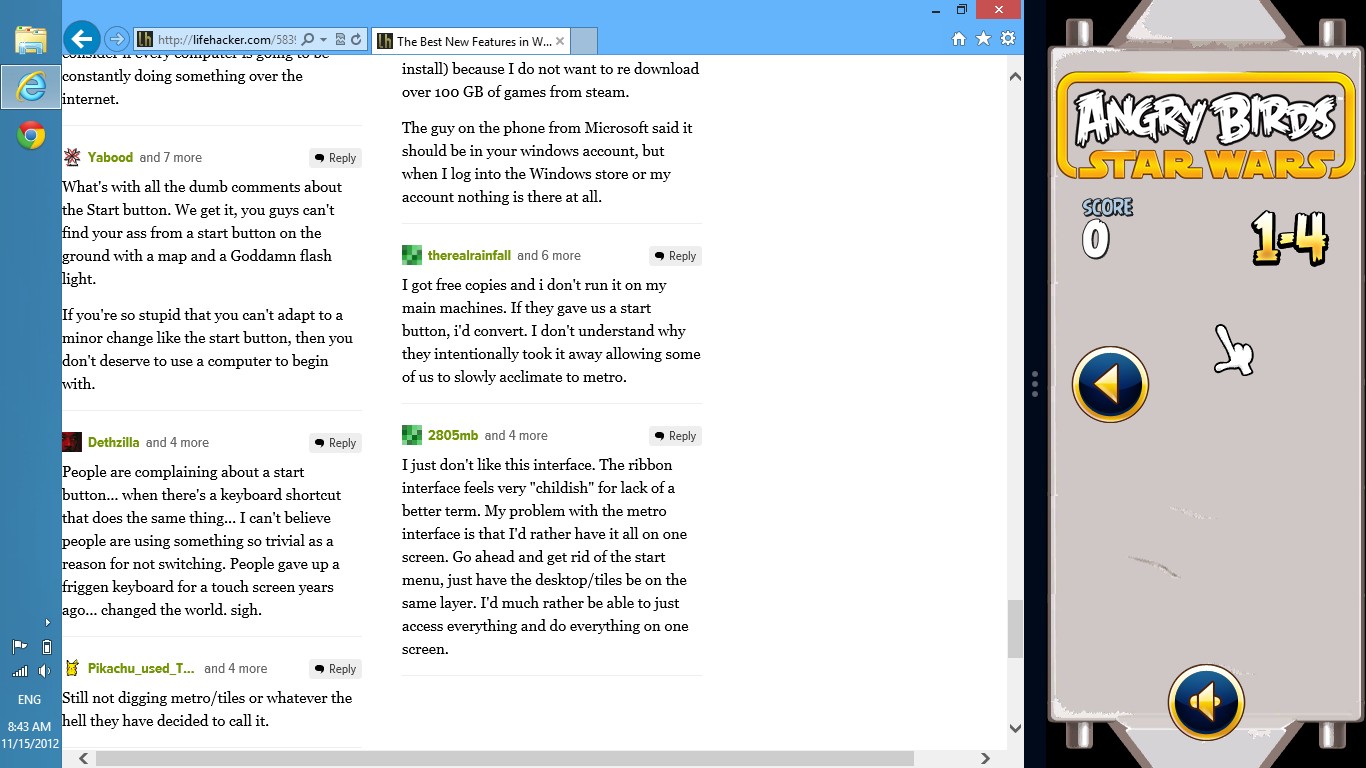Switch input language via ENG indicator
1366x768 pixels.
tap(30, 700)
